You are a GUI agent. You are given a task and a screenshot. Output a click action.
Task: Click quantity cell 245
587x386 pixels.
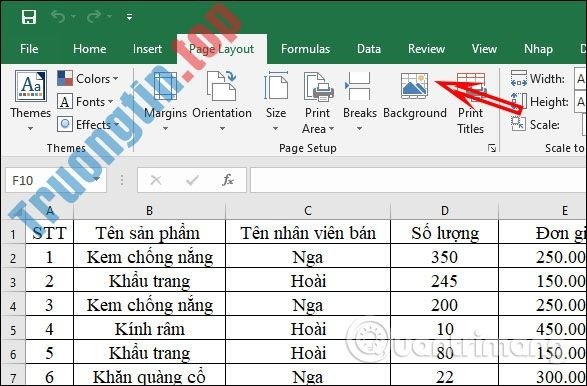(x=444, y=280)
